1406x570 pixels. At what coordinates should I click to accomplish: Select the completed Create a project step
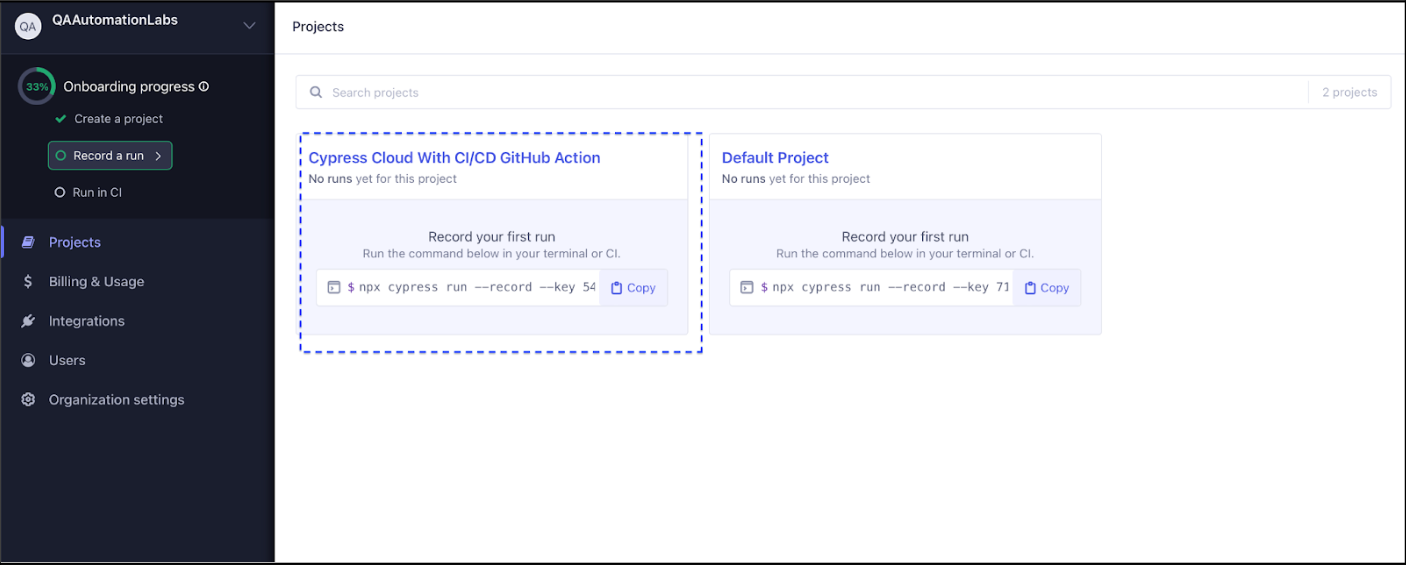[118, 119]
